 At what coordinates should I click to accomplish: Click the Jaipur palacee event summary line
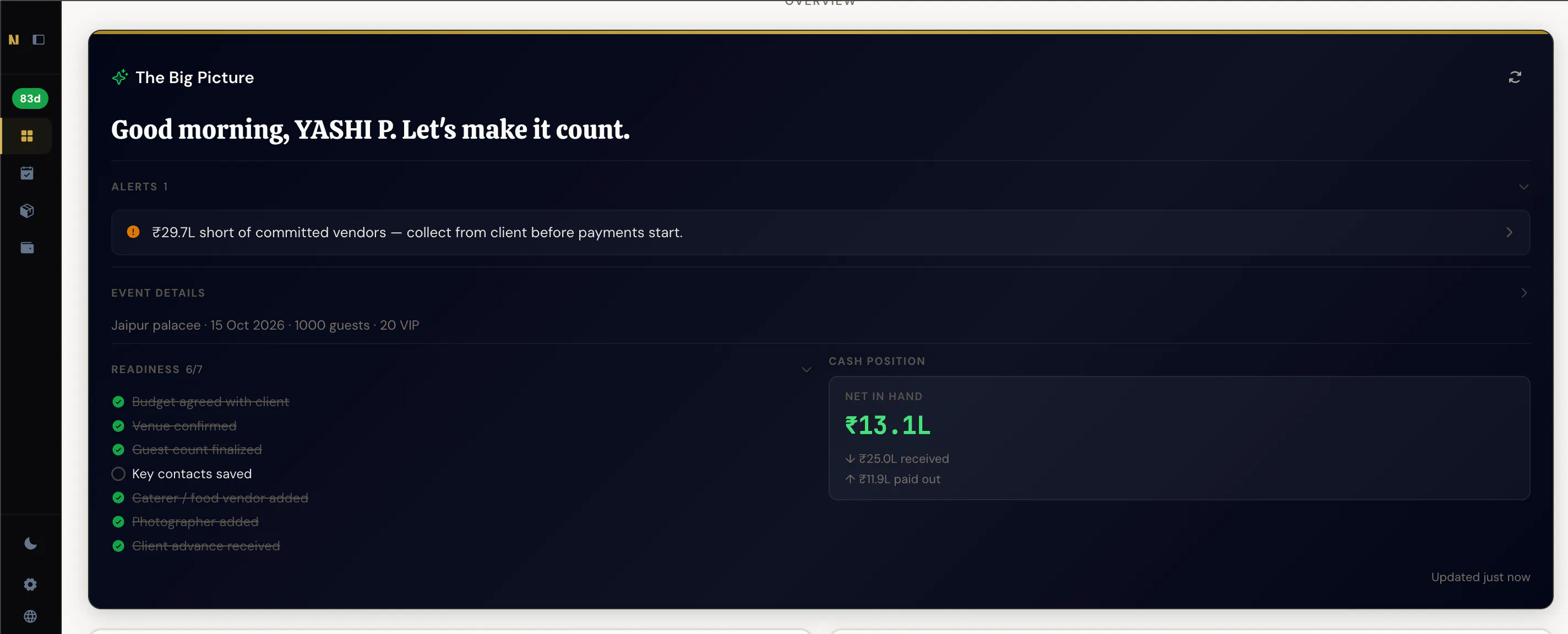(x=265, y=325)
